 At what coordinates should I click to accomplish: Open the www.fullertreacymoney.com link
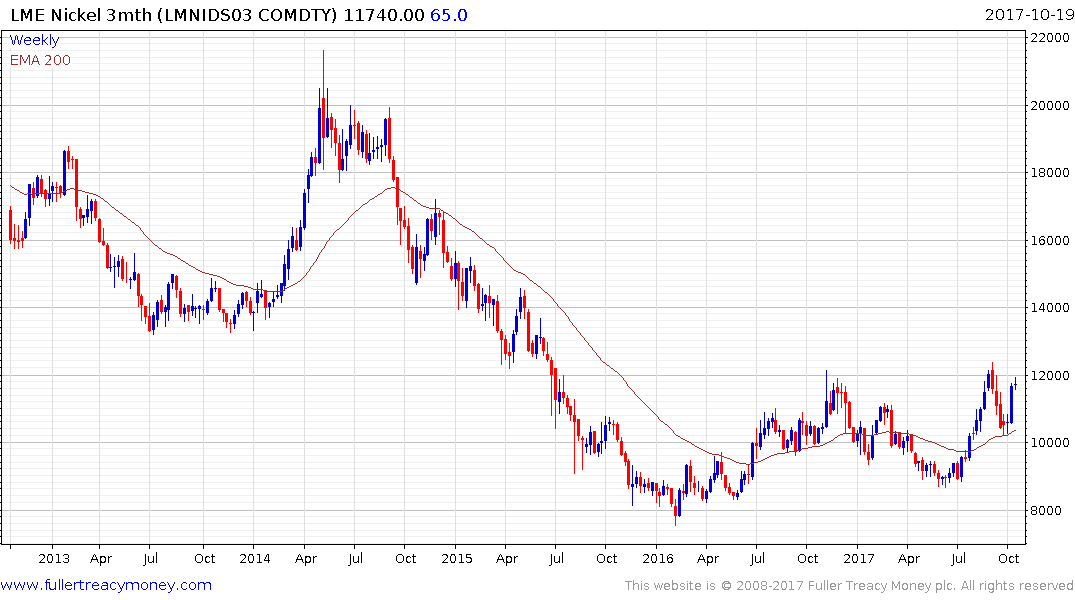point(106,585)
